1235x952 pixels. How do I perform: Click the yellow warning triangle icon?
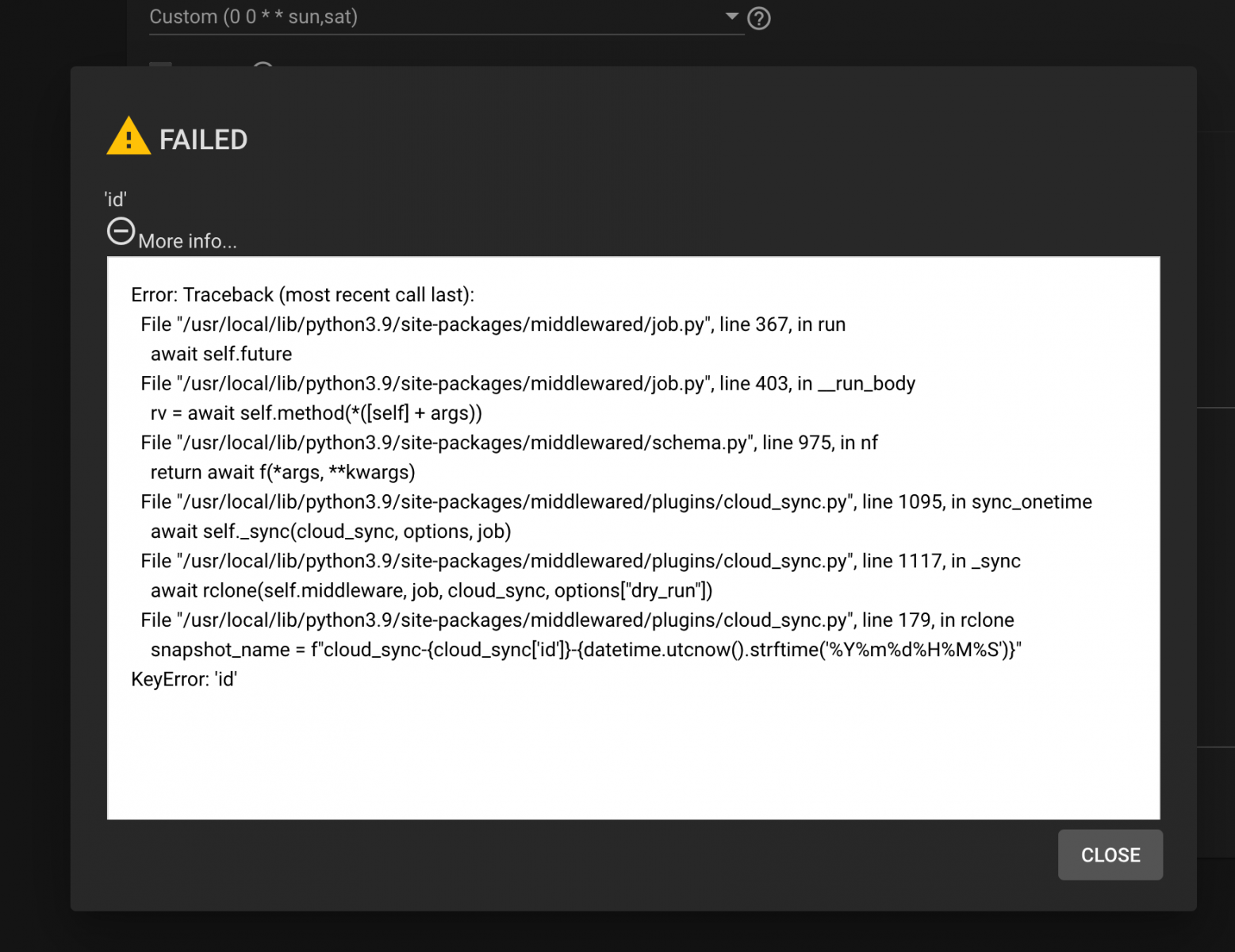coord(128,136)
